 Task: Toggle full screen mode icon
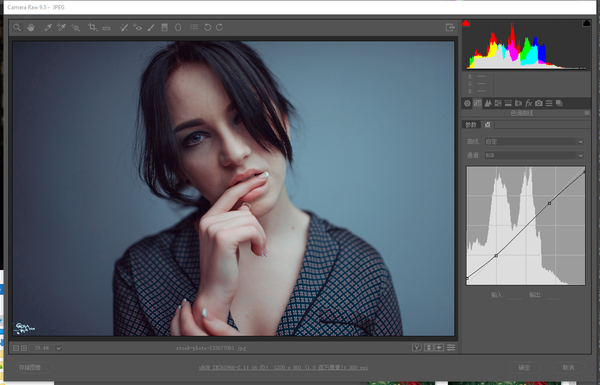click(450, 27)
